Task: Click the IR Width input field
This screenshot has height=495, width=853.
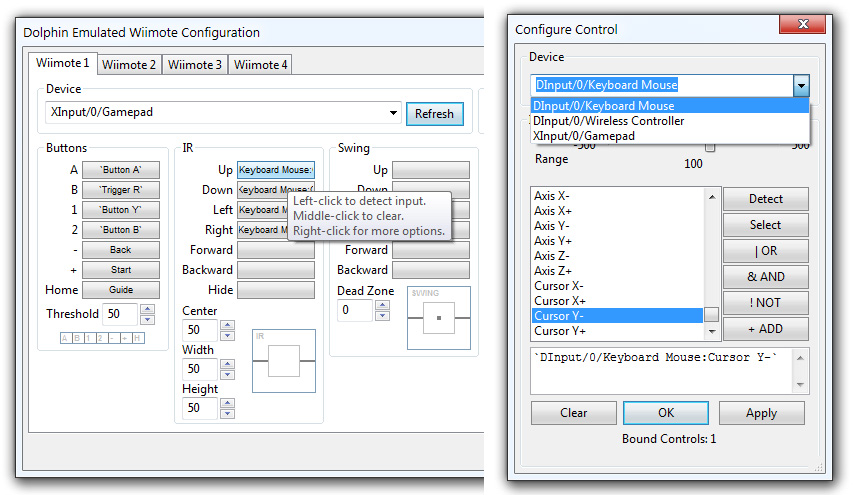Action: (x=198, y=370)
